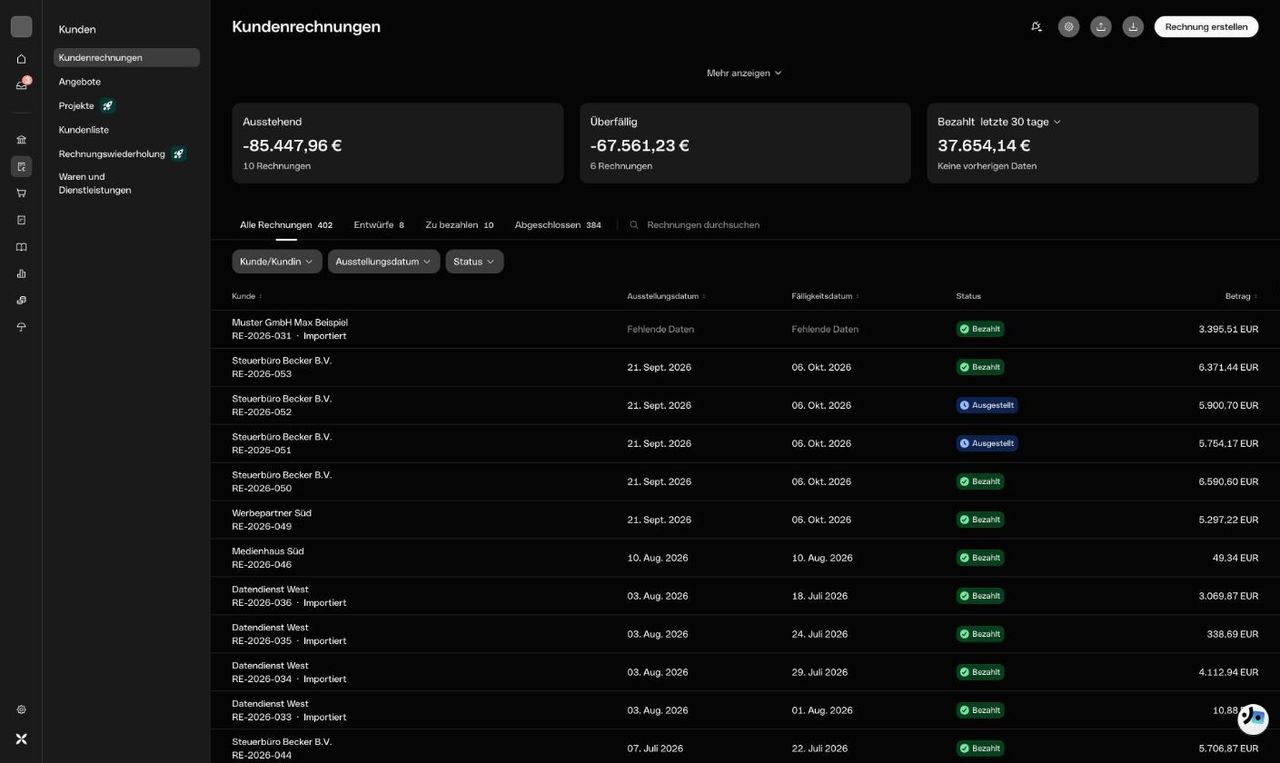Click the bell notification icon in header
Viewport: 1280px width, 763px height.
(x=1036, y=27)
